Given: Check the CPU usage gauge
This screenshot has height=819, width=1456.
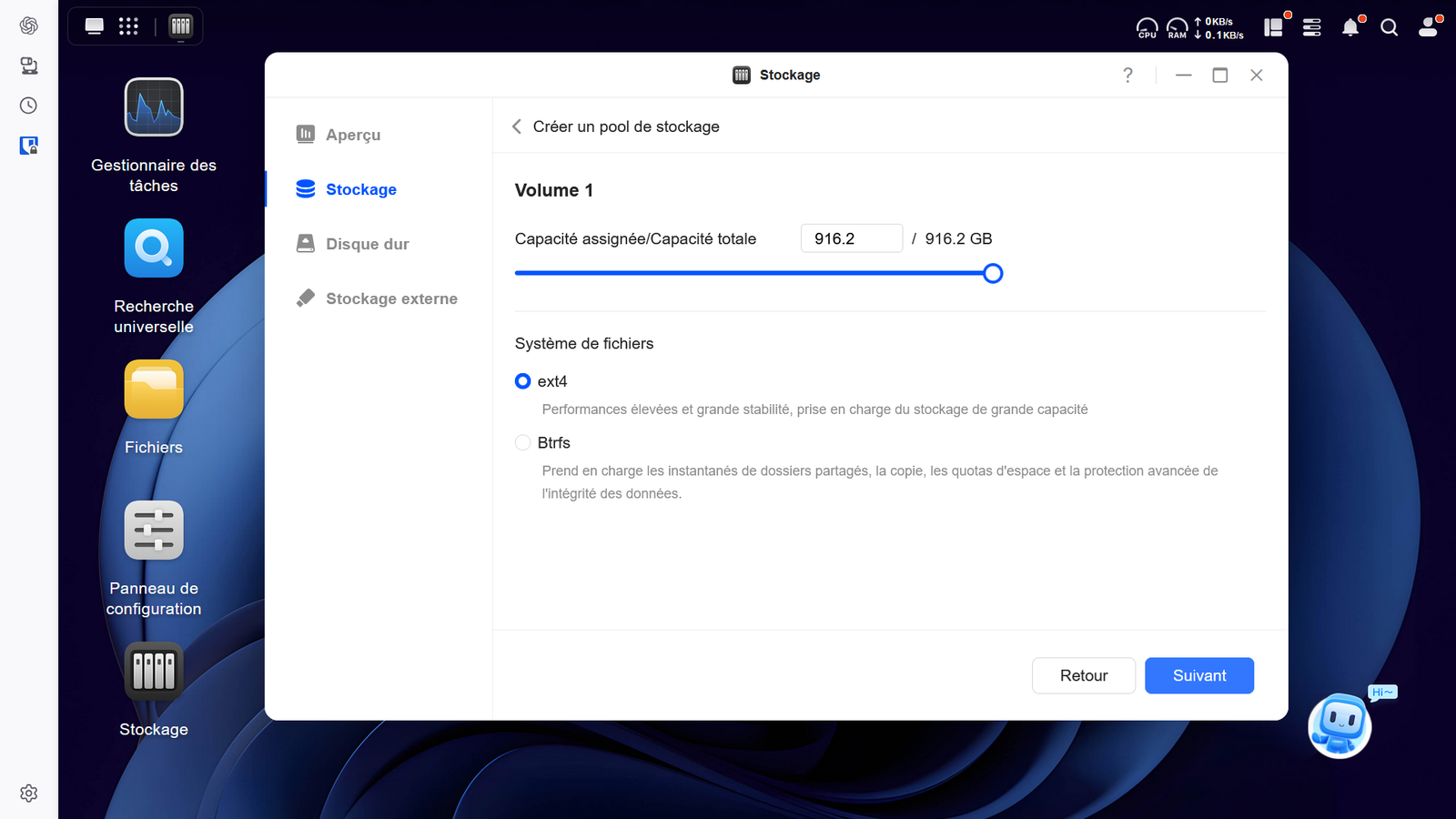Looking at the screenshot, I should click(1147, 27).
